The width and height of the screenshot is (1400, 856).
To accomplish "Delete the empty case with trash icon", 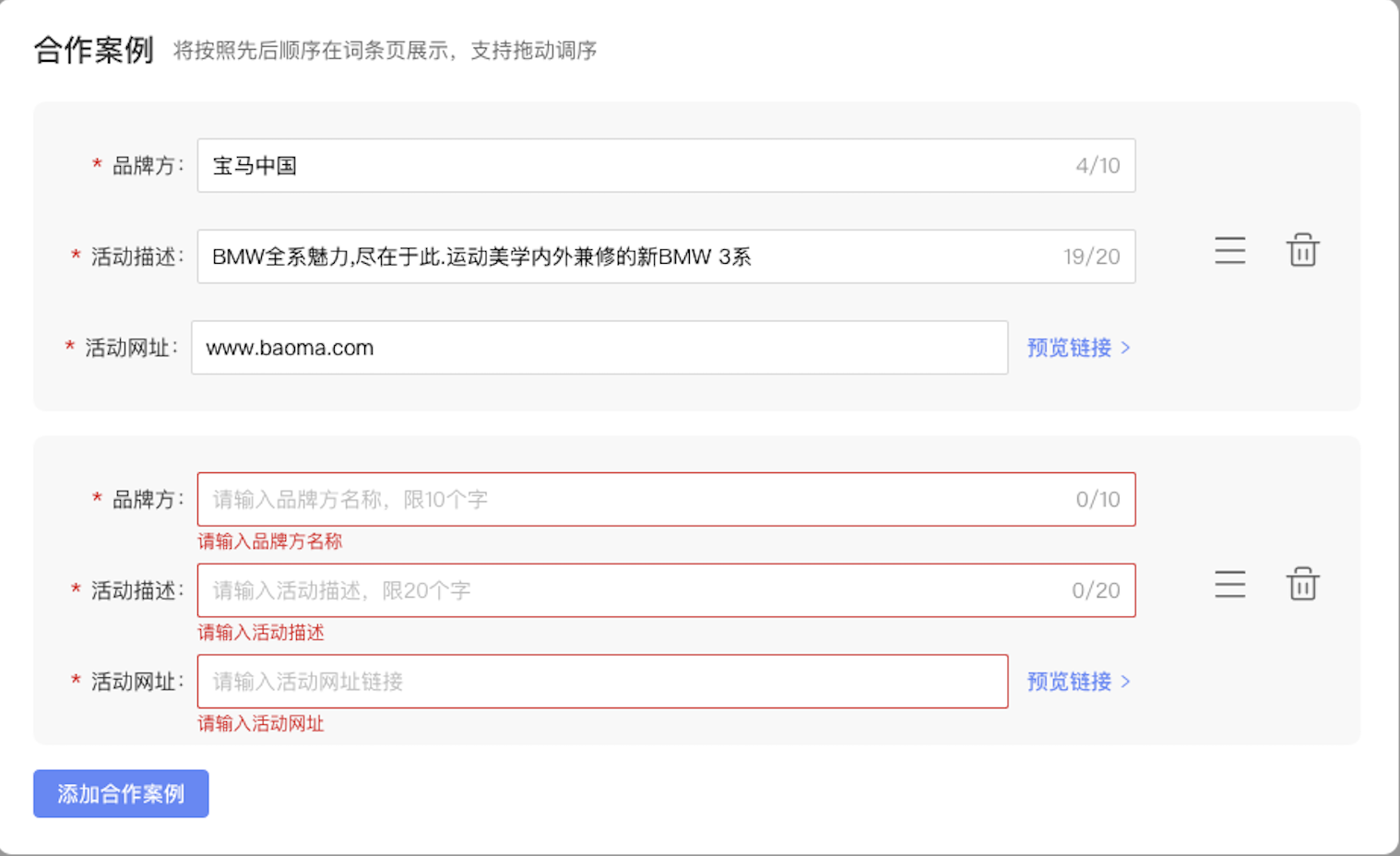I will point(1302,584).
